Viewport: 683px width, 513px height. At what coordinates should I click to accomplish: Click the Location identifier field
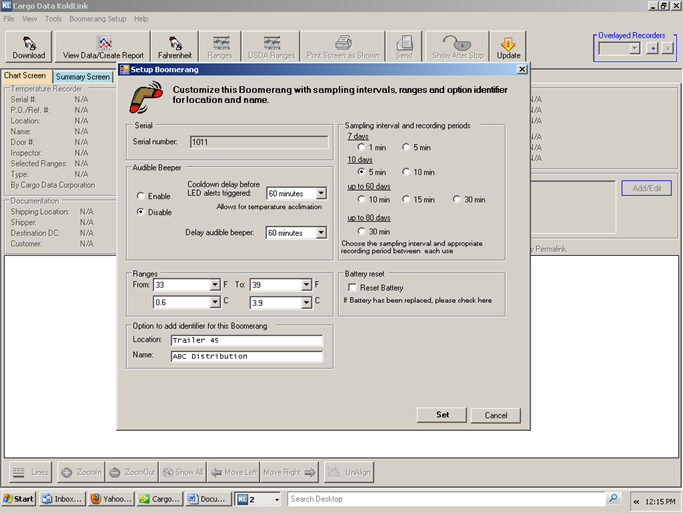coord(247,340)
